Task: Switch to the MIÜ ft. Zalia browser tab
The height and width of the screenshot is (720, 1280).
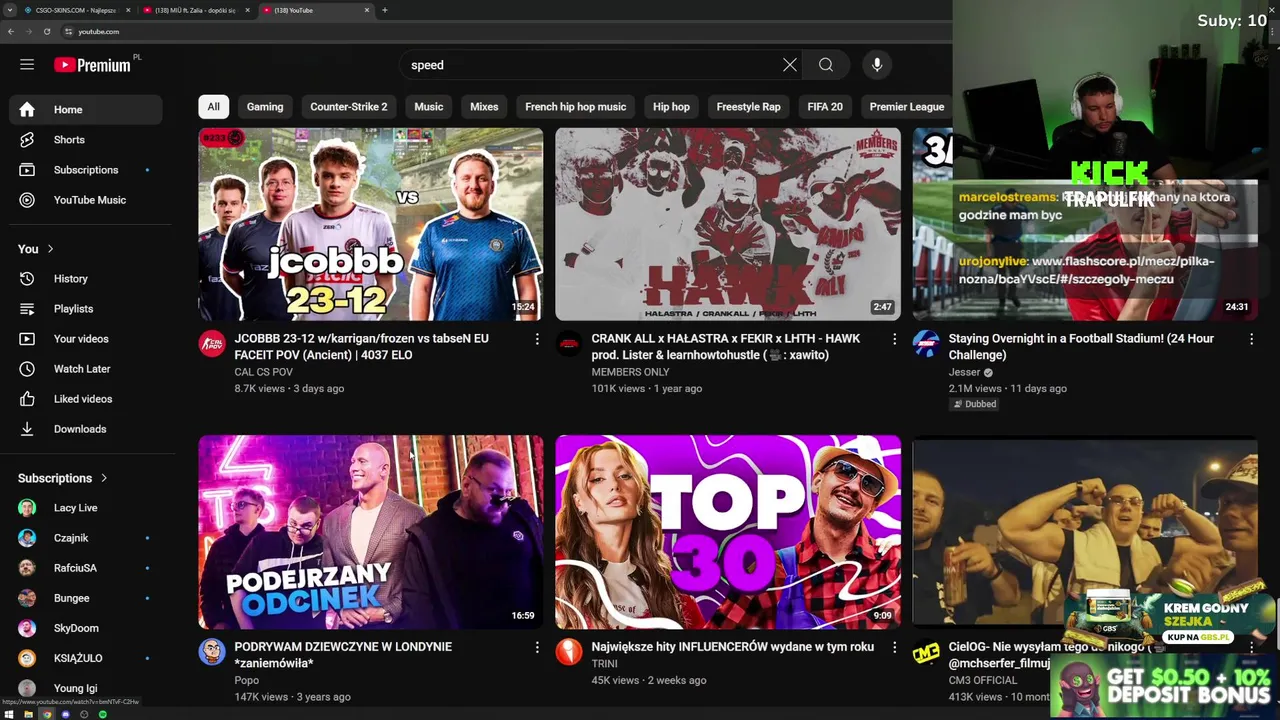Action: (x=197, y=10)
